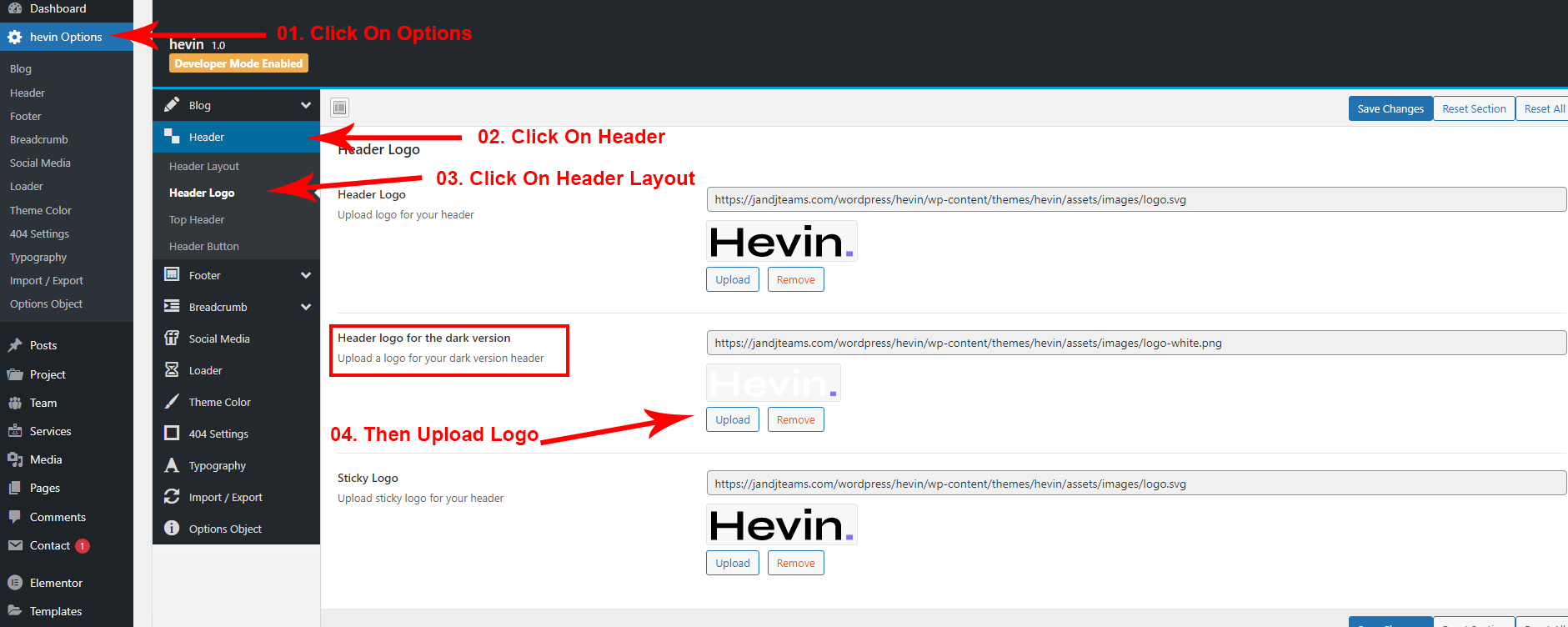Click the Theme Color brush icon
Screen dimensions: 1568x627
coord(172,401)
